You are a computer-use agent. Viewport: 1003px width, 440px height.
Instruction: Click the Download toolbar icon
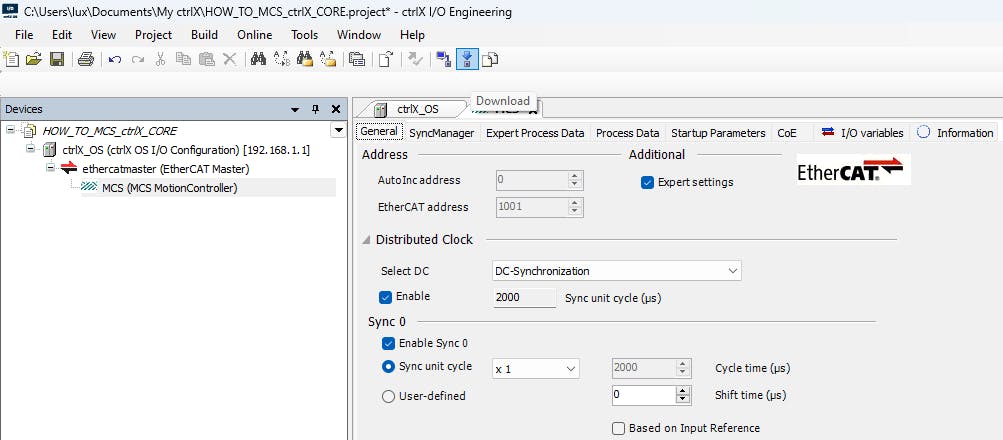point(467,59)
